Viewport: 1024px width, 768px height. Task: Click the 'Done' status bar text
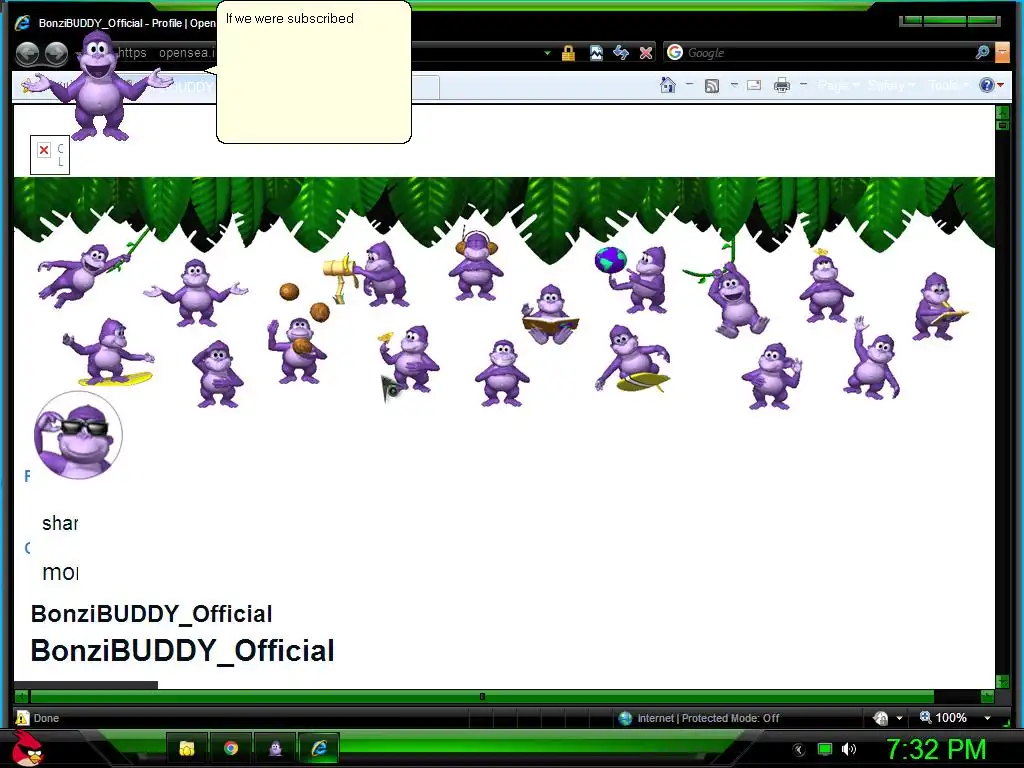tap(46, 718)
